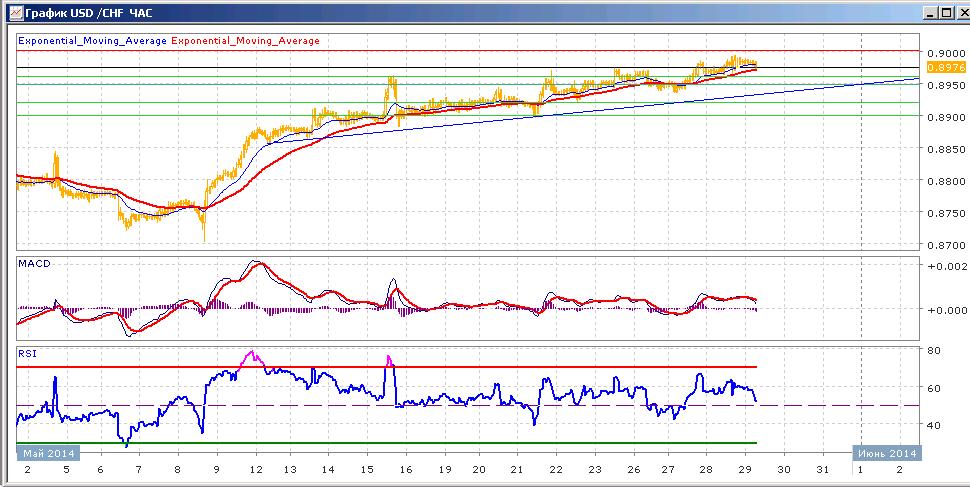The image size is (970, 487).
Task: Click date 20 on the time axis
Action: tap(479, 470)
